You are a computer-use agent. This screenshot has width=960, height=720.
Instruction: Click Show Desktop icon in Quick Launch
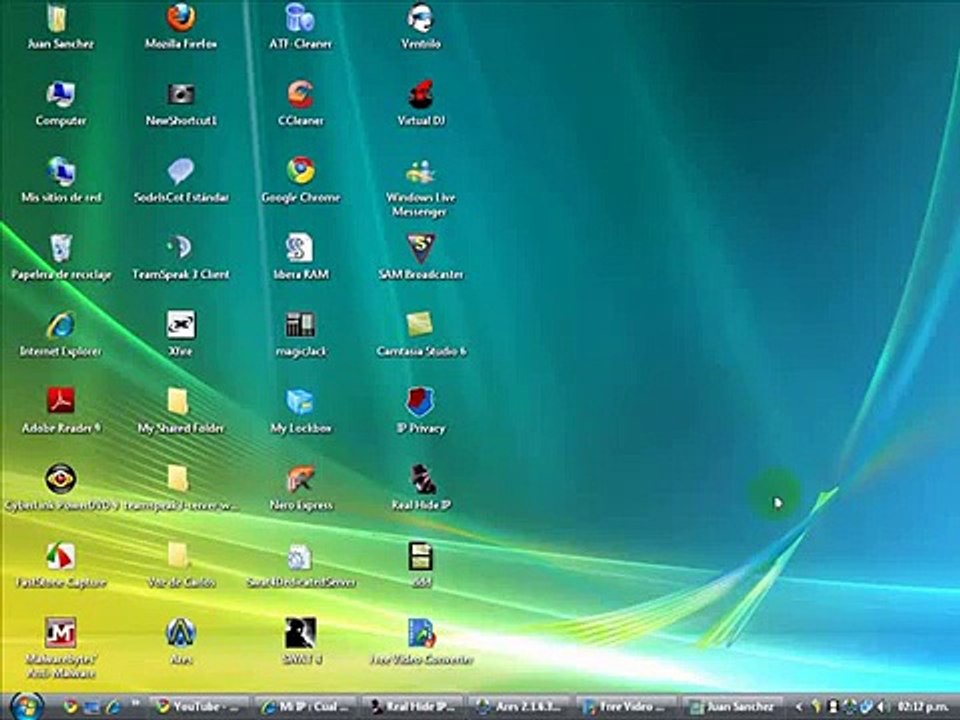point(91,707)
